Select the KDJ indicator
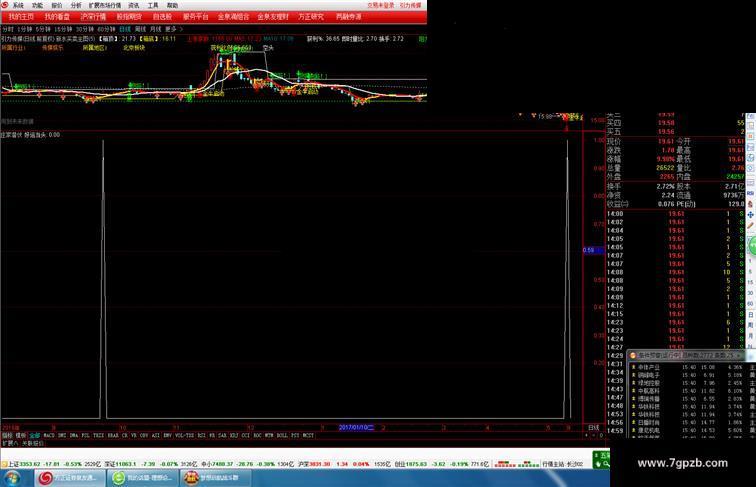756x487 pixels. pos(234,435)
